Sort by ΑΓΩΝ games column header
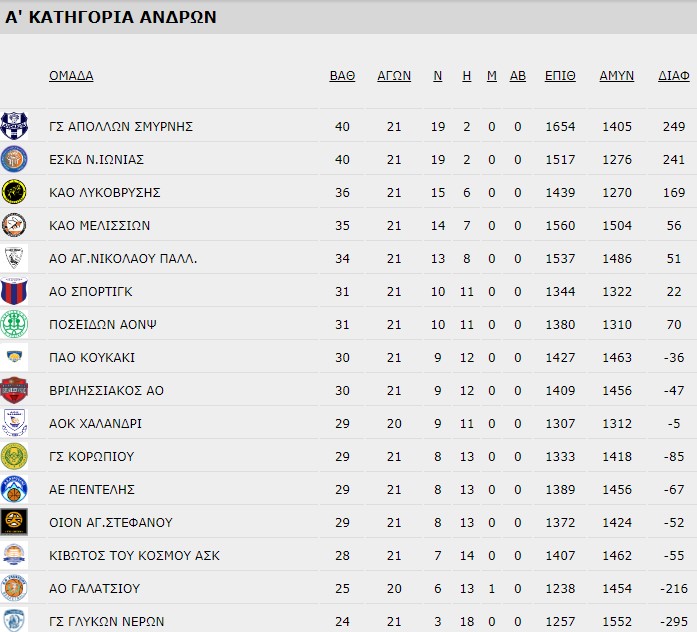697x632 pixels. click(394, 76)
